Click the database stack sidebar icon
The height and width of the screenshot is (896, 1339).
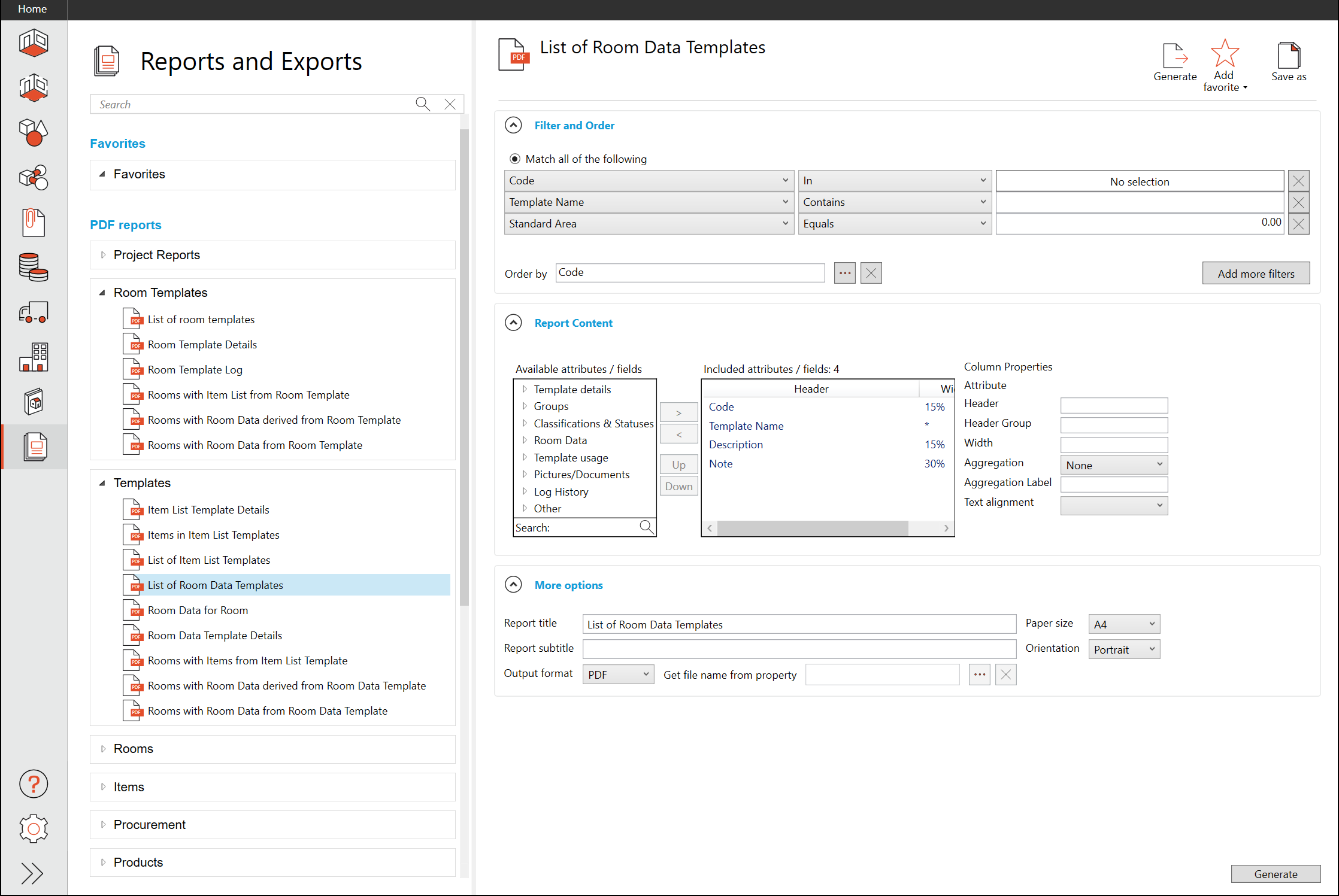coord(34,267)
